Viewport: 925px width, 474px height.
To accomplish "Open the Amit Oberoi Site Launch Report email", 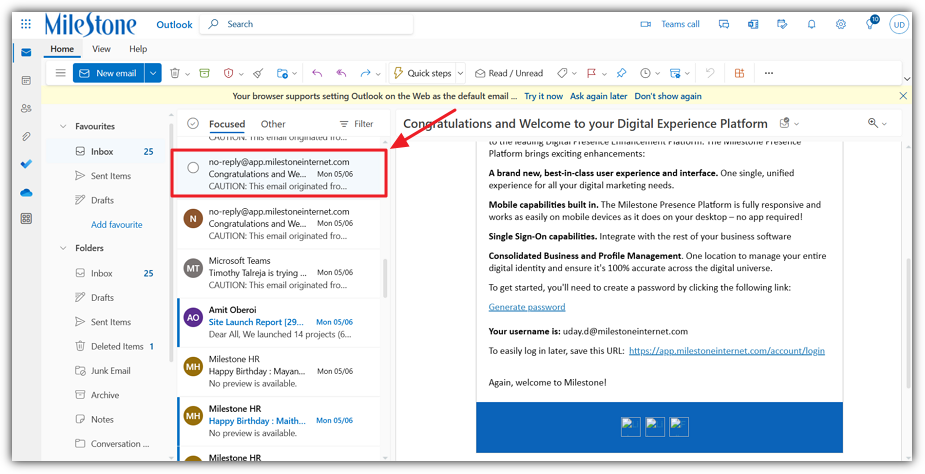I will [279, 322].
